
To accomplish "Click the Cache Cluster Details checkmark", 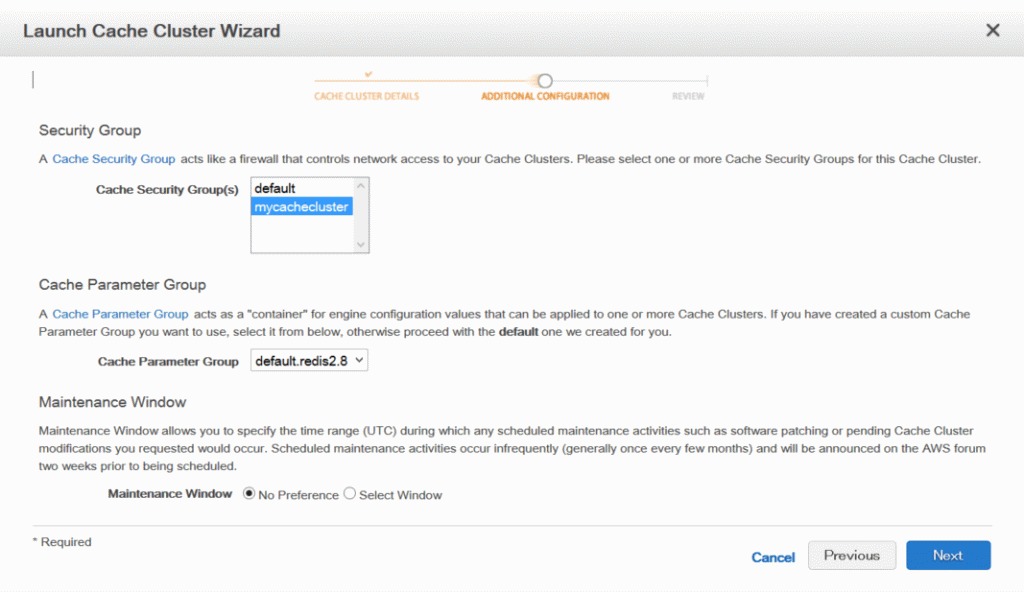I will point(368,74).
